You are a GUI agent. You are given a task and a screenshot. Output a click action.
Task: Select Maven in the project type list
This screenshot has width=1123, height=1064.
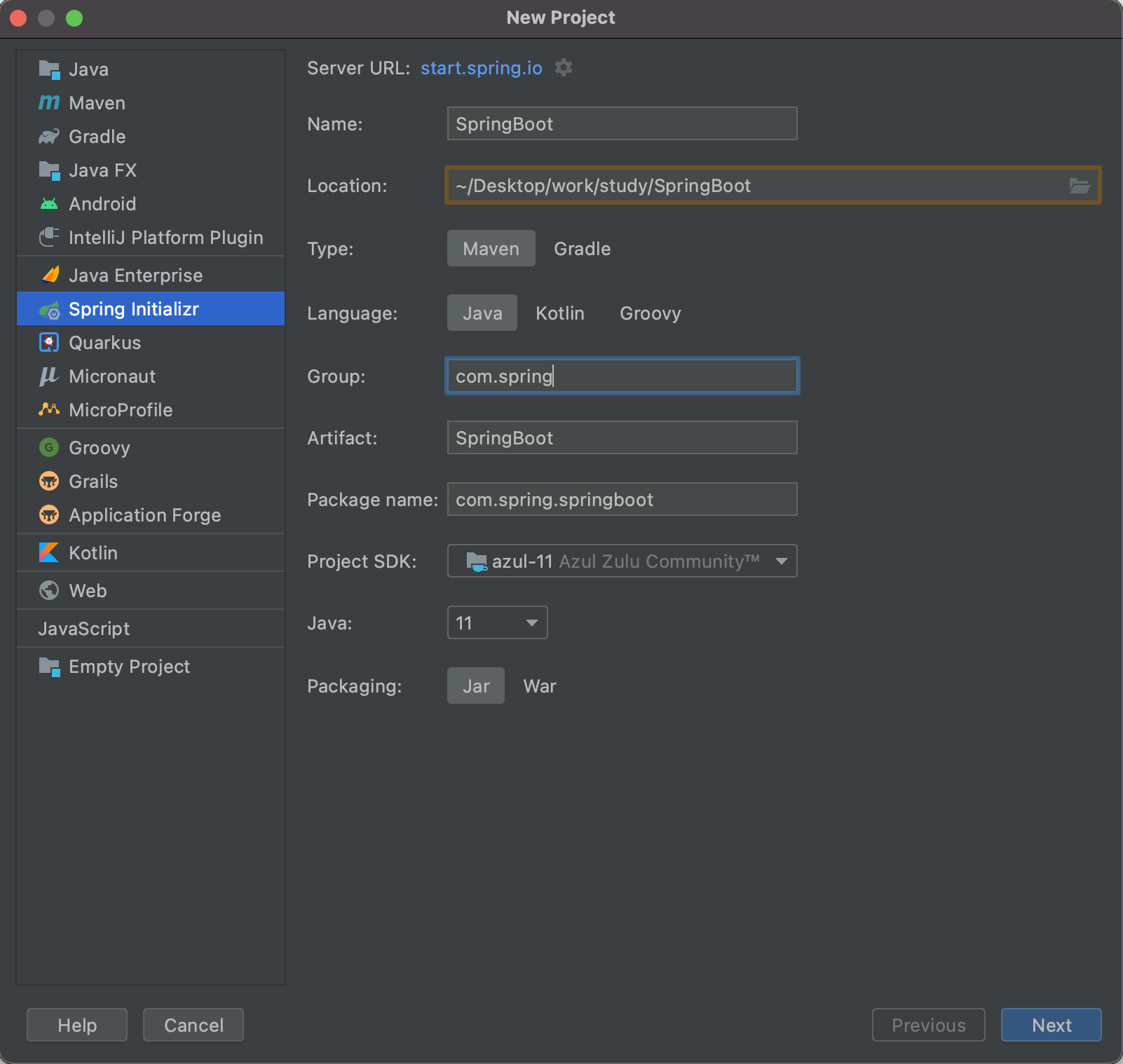(151, 103)
